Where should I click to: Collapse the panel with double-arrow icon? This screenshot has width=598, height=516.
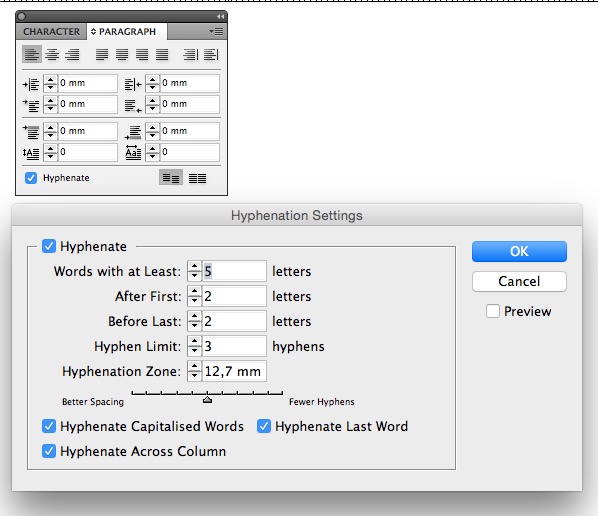220,16
